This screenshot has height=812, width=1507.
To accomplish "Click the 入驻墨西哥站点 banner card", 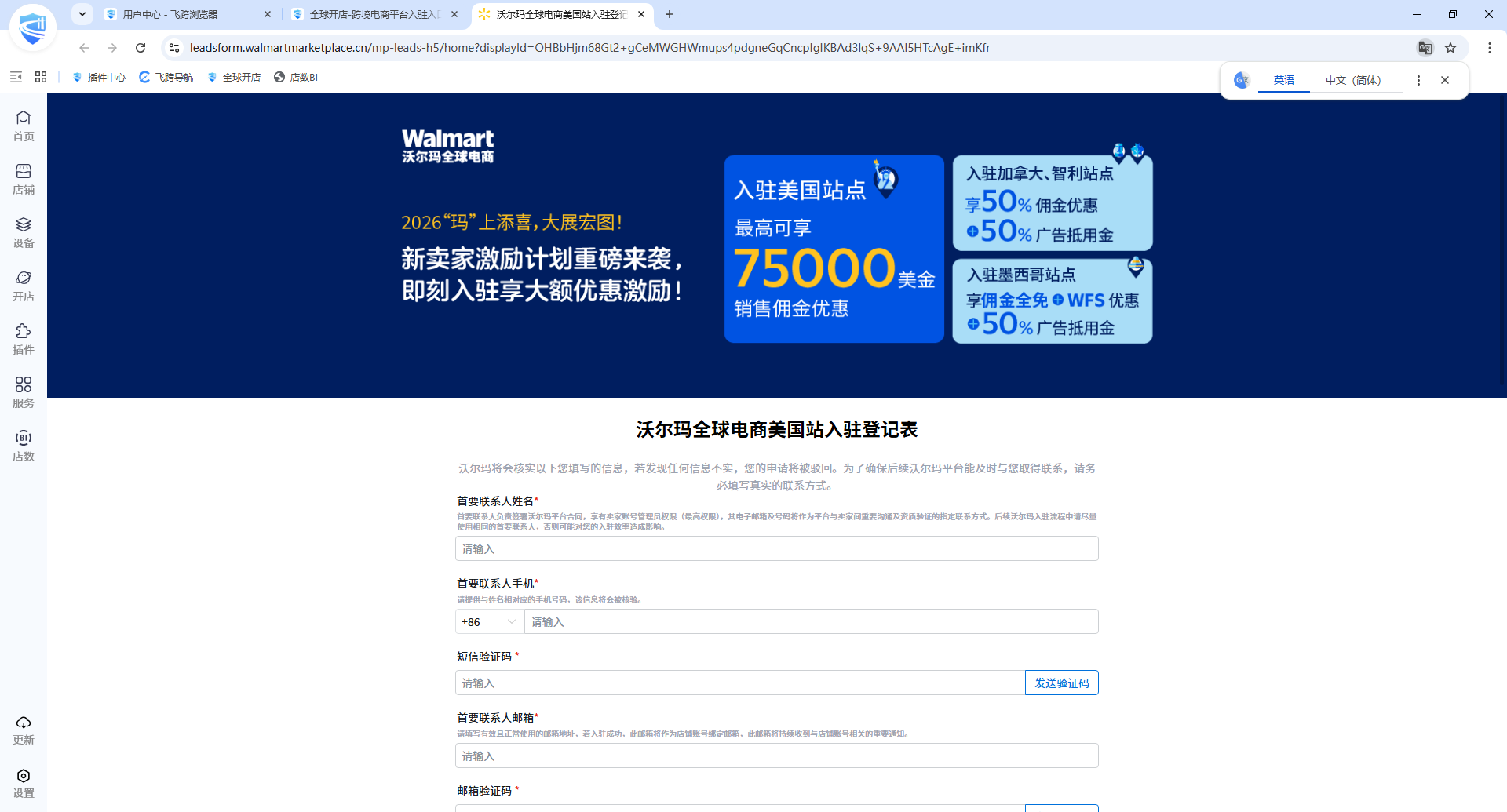I will 1053,300.
